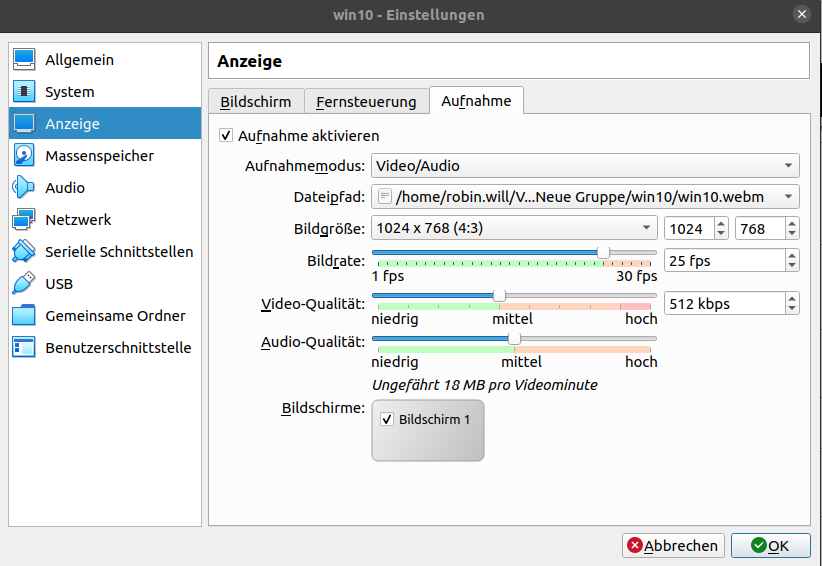The image size is (822, 566).
Task: Disable the Aufnahme aktivieren checkbox
Action: point(226,136)
